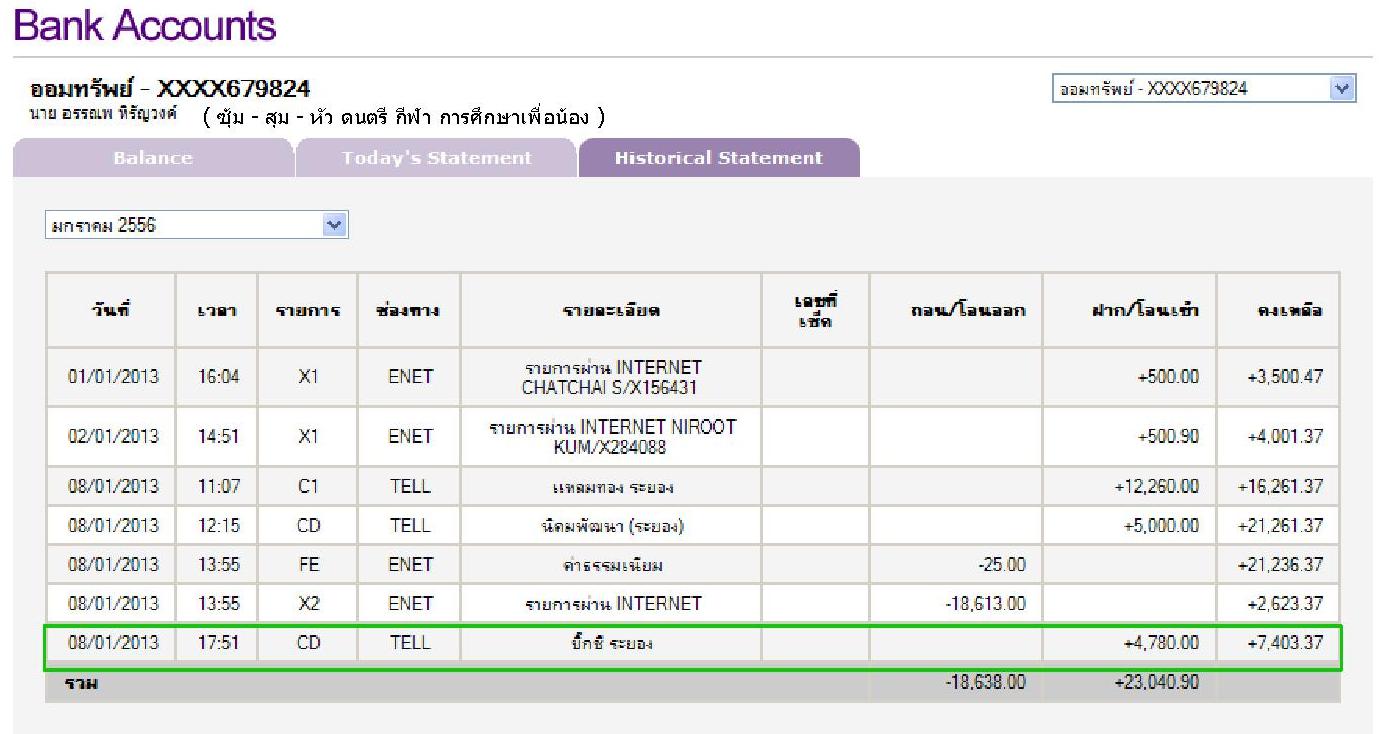Click the deposit amount +5,000.00

coord(1162,526)
